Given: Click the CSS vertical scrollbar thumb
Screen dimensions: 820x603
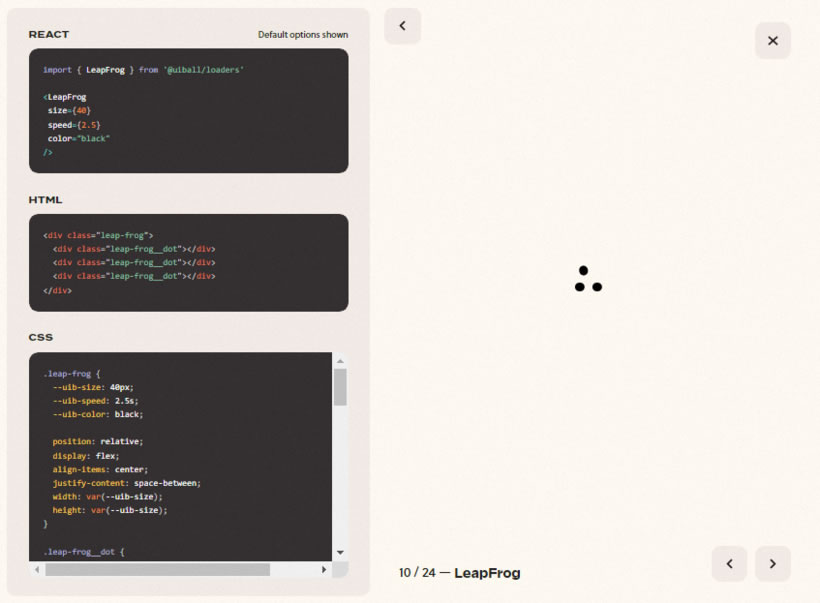Looking at the screenshot, I should click(340, 387).
